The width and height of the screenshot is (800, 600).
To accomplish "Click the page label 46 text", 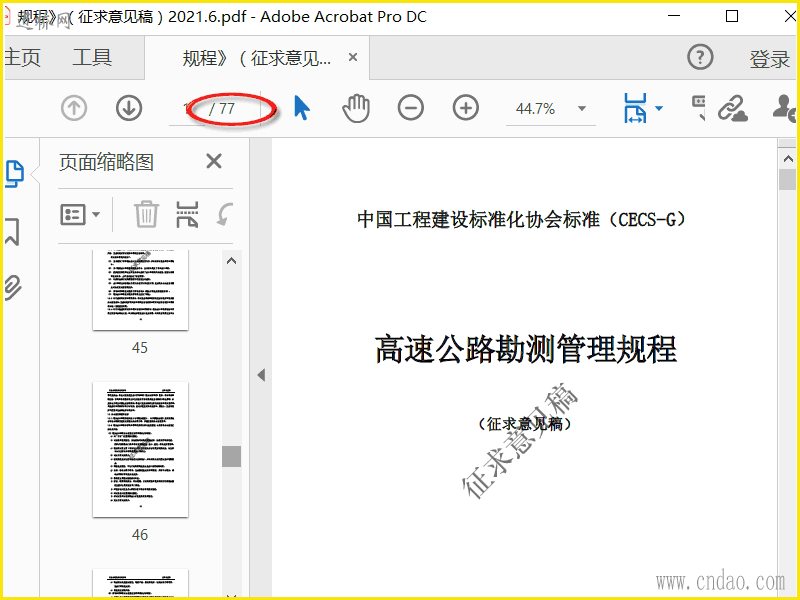I will click(x=140, y=535).
